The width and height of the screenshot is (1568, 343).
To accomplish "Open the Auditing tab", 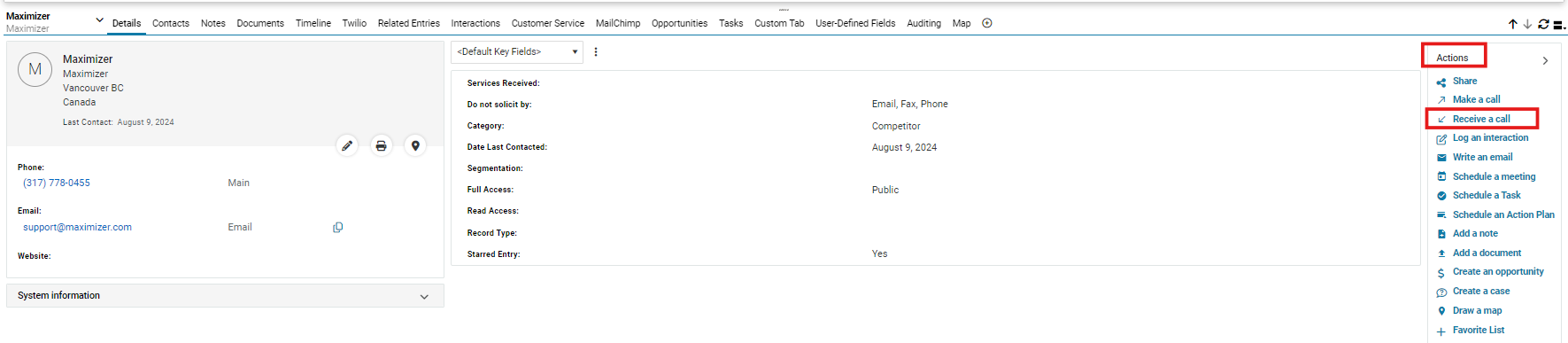I will click(x=924, y=23).
